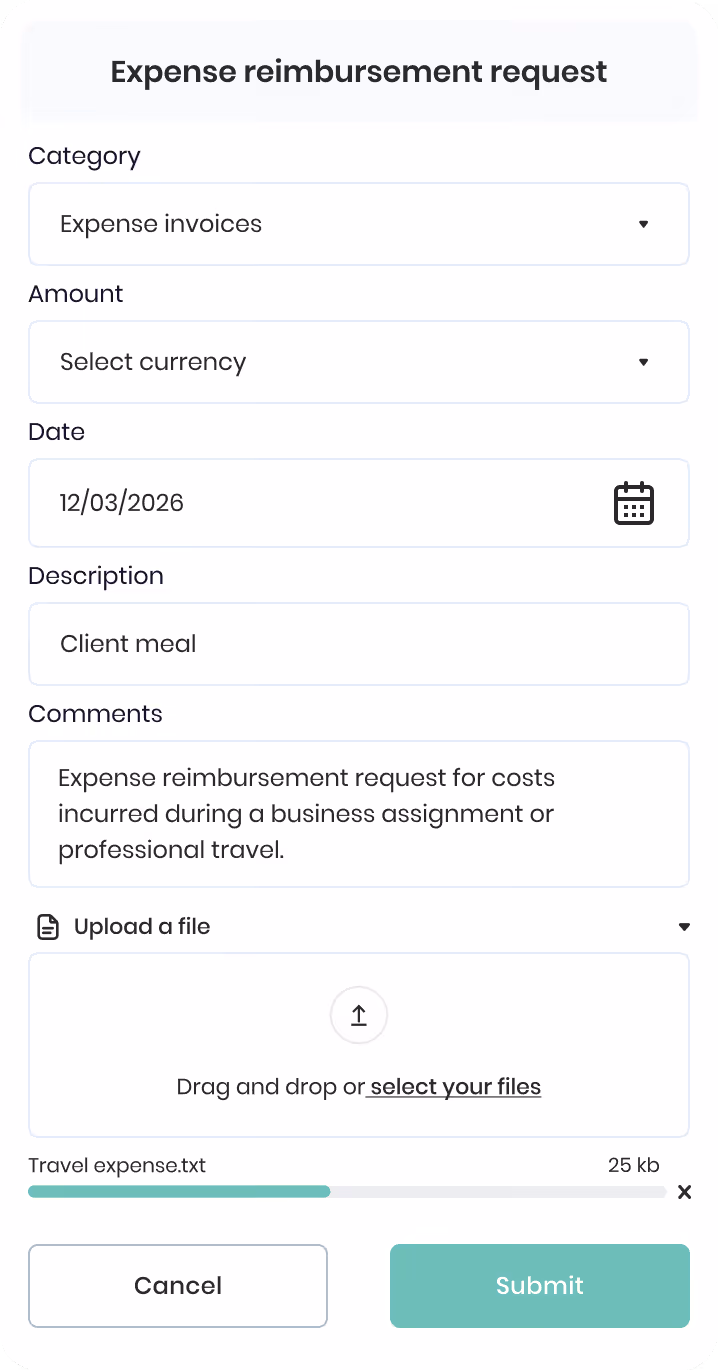This screenshot has width=718, height=1370.
Task: Click inside the Comments text area
Action: click(359, 814)
